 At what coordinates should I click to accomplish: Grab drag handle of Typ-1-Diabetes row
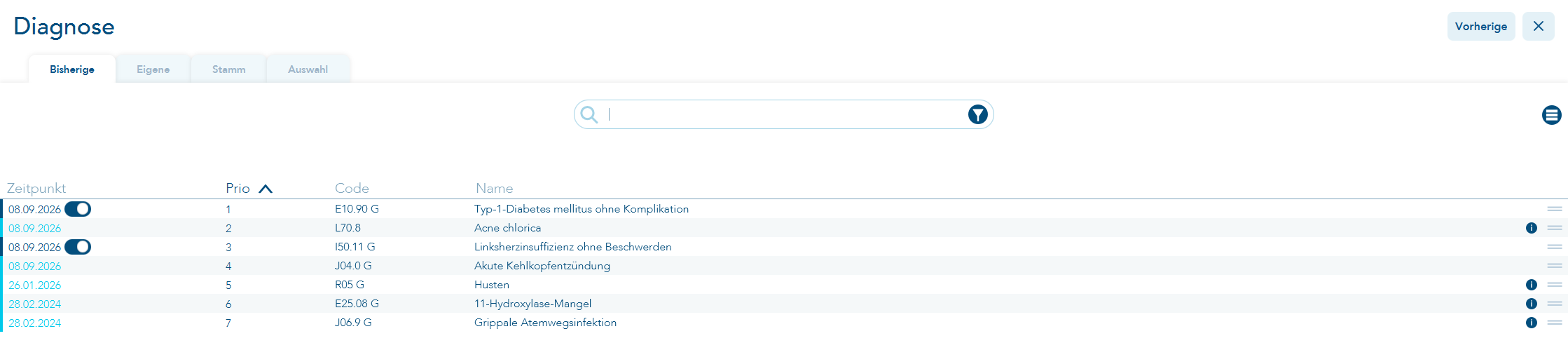click(1555, 209)
